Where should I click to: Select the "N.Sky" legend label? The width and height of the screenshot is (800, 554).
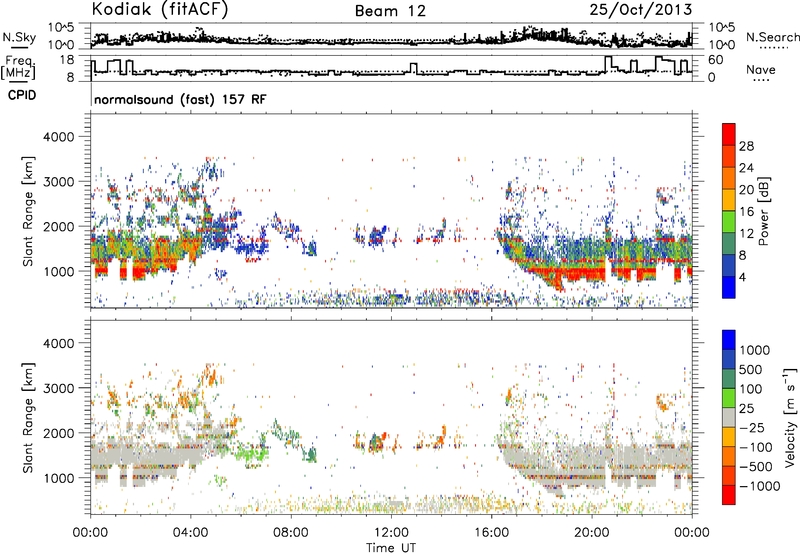[19, 37]
